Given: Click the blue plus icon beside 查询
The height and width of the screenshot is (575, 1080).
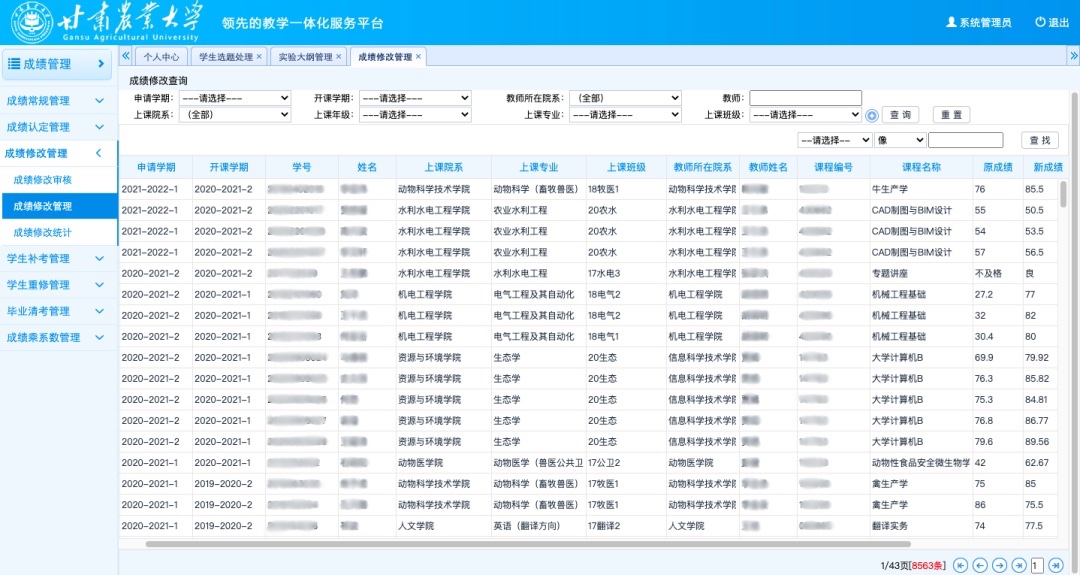Looking at the screenshot, I should [x=872, y=116].
